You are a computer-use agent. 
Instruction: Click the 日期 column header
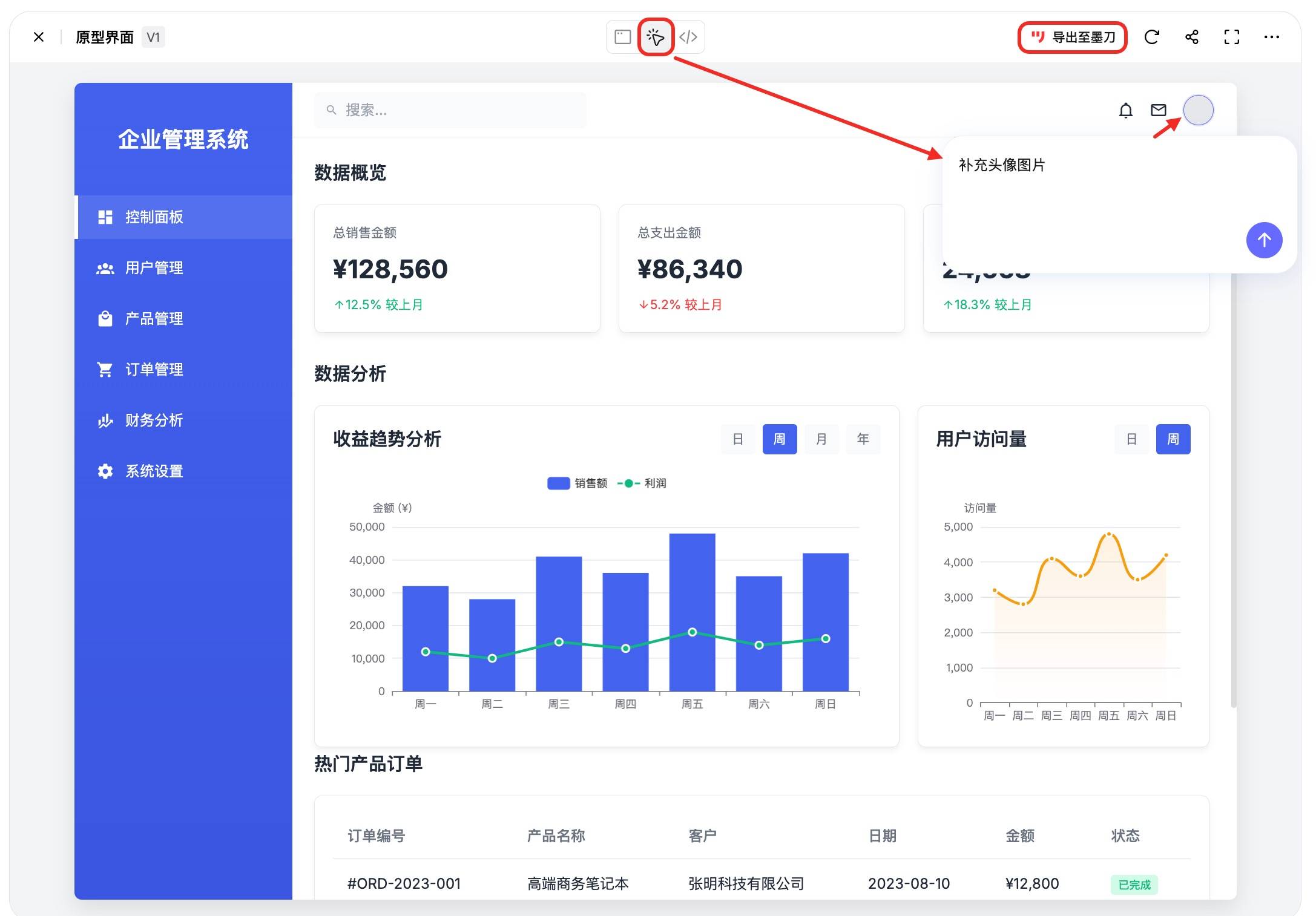point(883,836)
